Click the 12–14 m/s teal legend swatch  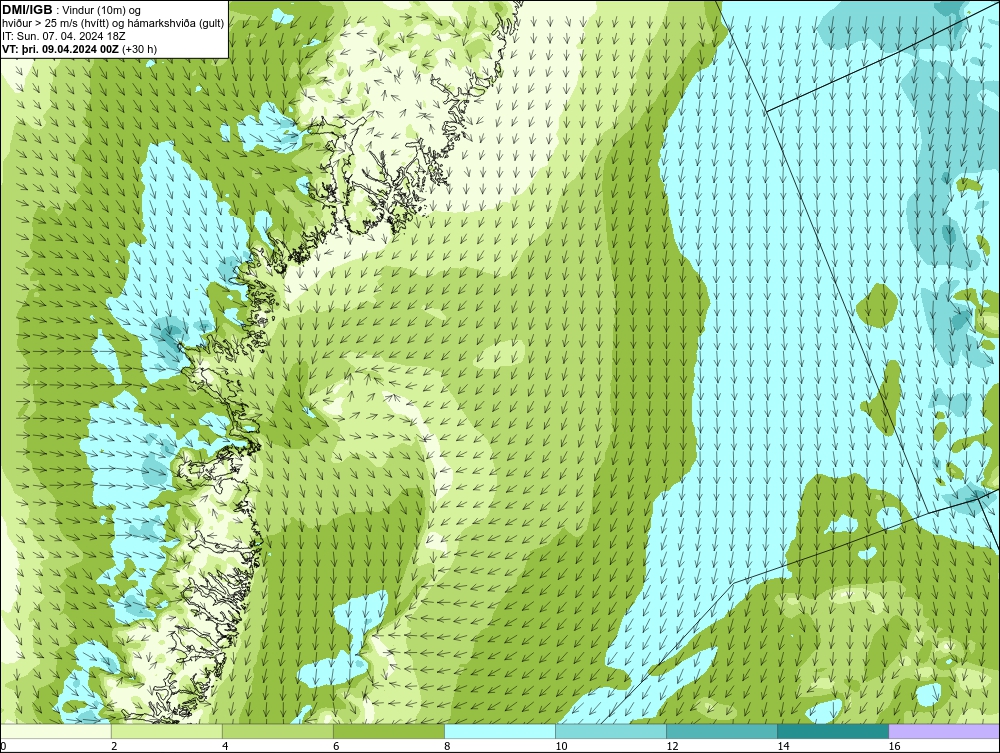(722, 731)
